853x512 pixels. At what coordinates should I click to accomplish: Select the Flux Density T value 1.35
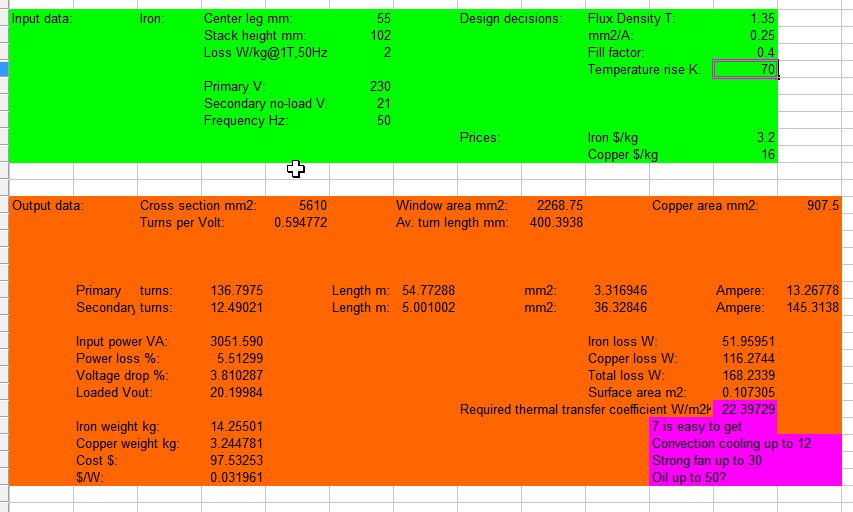(762, 18)
